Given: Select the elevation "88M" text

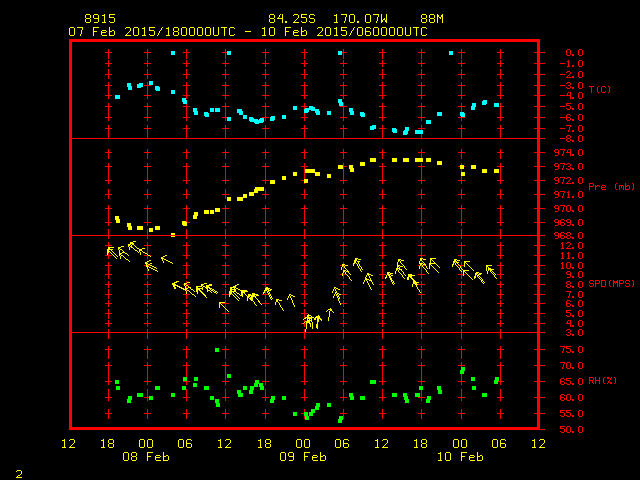Looking at the screenshot, I should (x=432, y=19).
